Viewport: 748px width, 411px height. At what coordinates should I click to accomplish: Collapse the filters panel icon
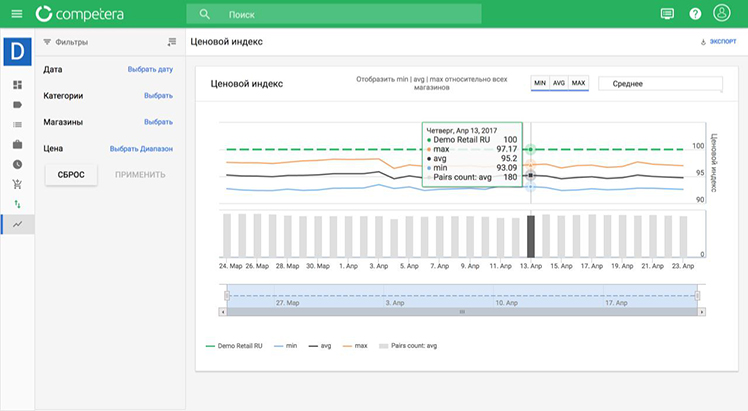tap(172, 42)
